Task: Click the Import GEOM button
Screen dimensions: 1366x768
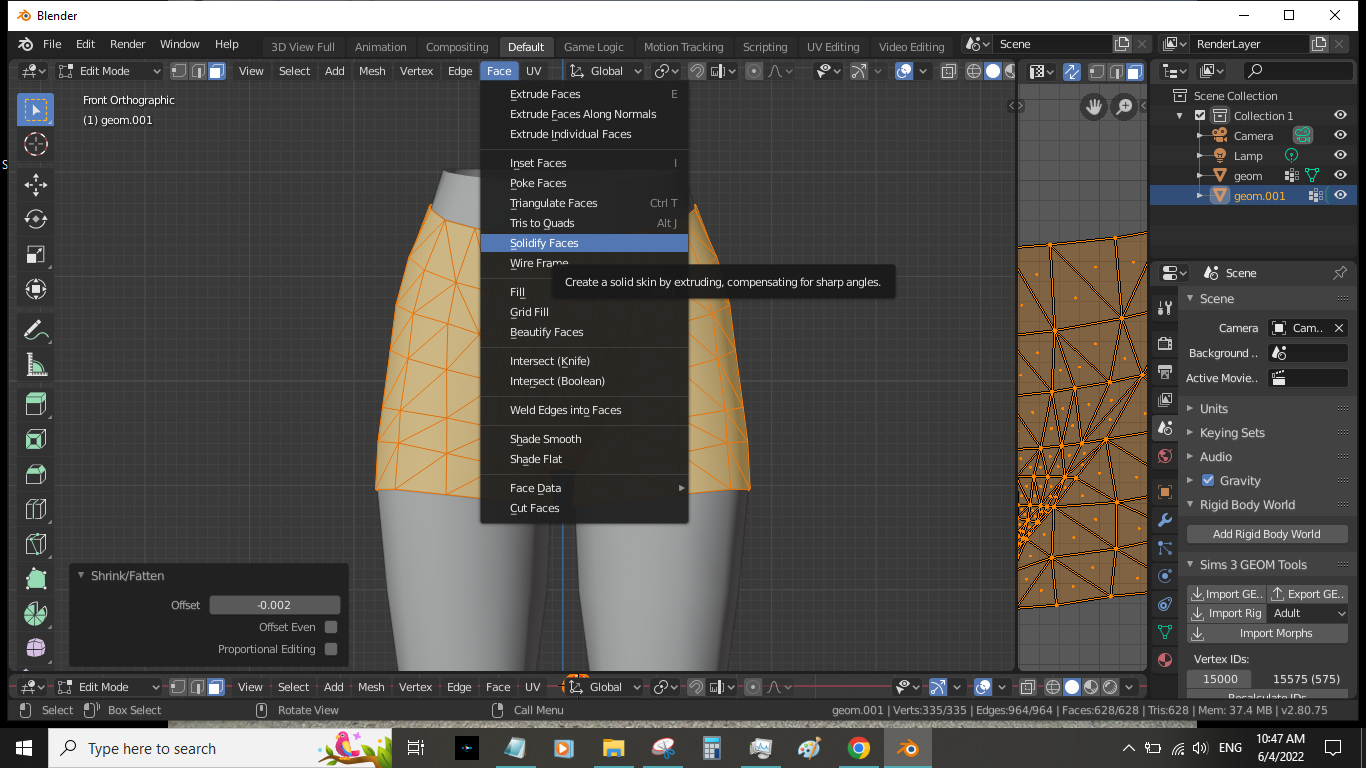Action: click(x=1226, y=594)
